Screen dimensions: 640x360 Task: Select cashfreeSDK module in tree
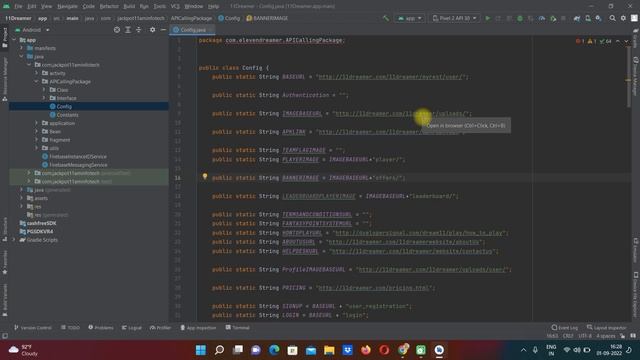click(x=38, y=223)
